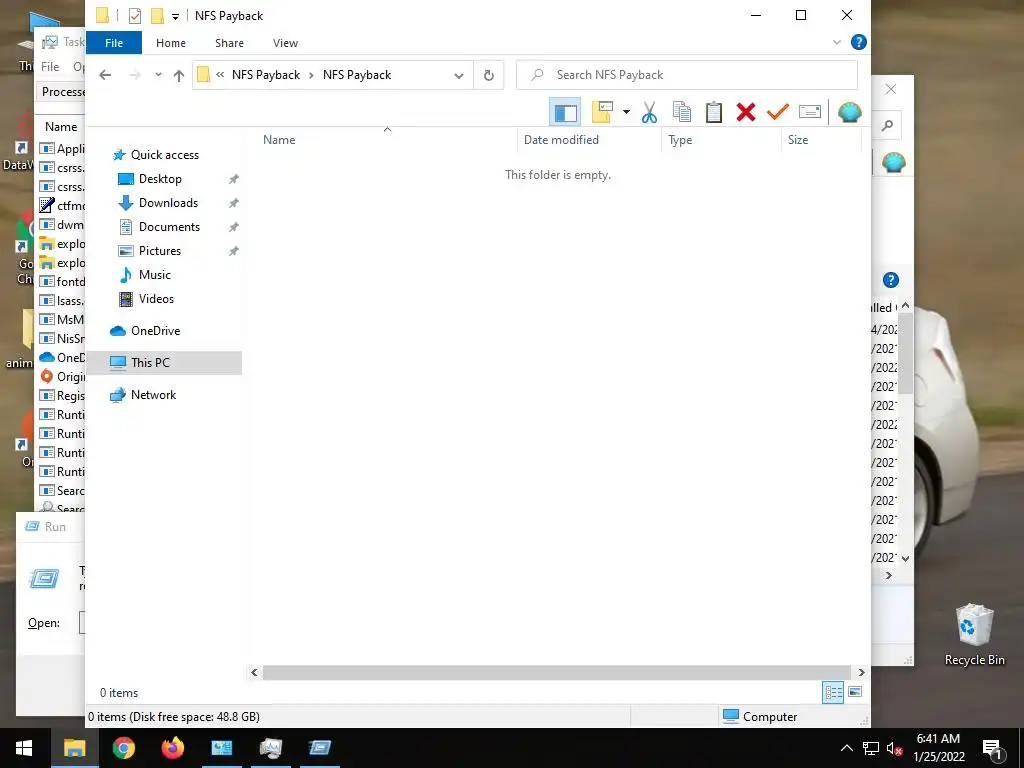Expand the ribbon with the chevron
The height and width of the screenshot is (768, 1024).
(x=837, y=43)
